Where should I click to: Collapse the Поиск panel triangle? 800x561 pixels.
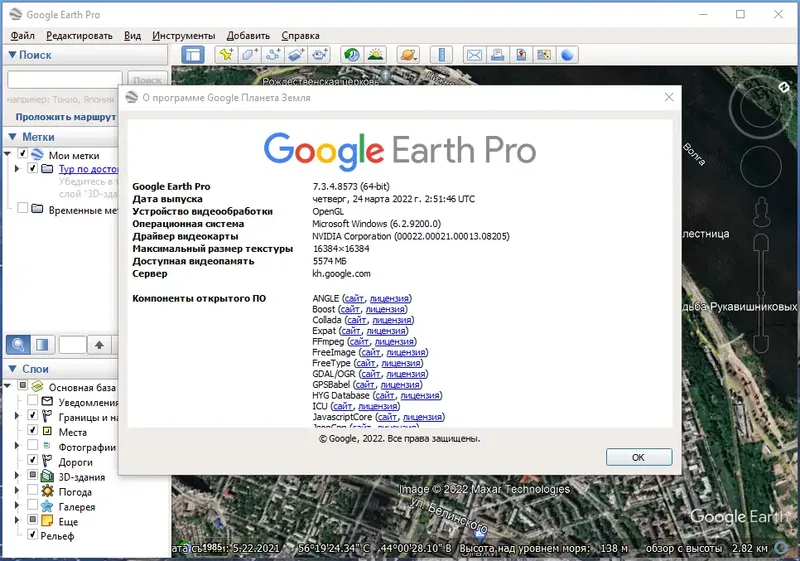point(12,55)
